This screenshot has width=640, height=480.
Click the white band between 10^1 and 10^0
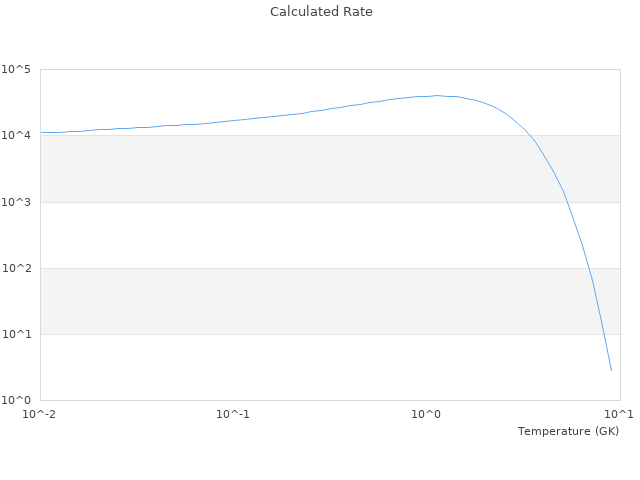[250, 367]
